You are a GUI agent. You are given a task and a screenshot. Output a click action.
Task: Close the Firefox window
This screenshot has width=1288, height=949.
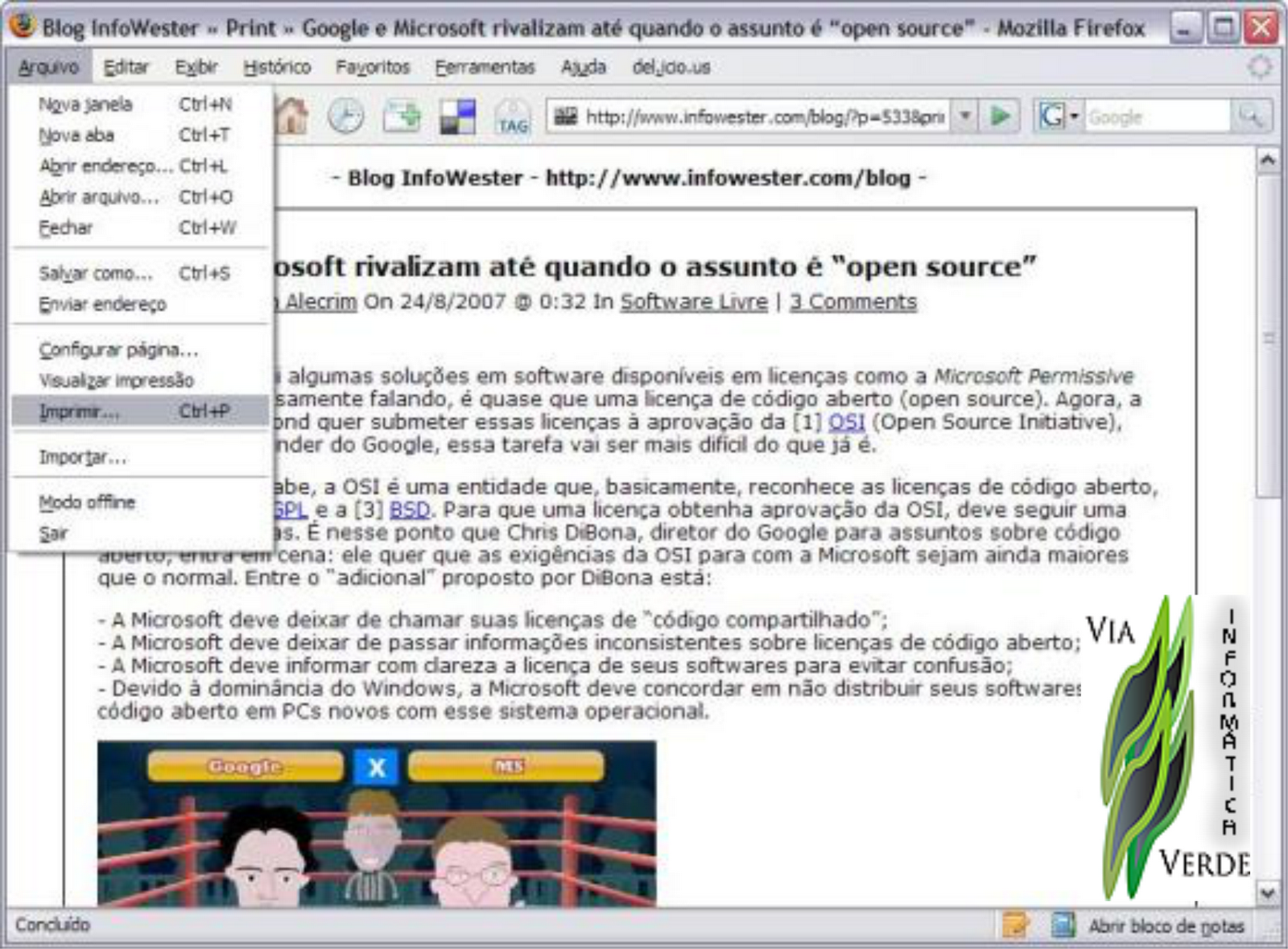1261,28
